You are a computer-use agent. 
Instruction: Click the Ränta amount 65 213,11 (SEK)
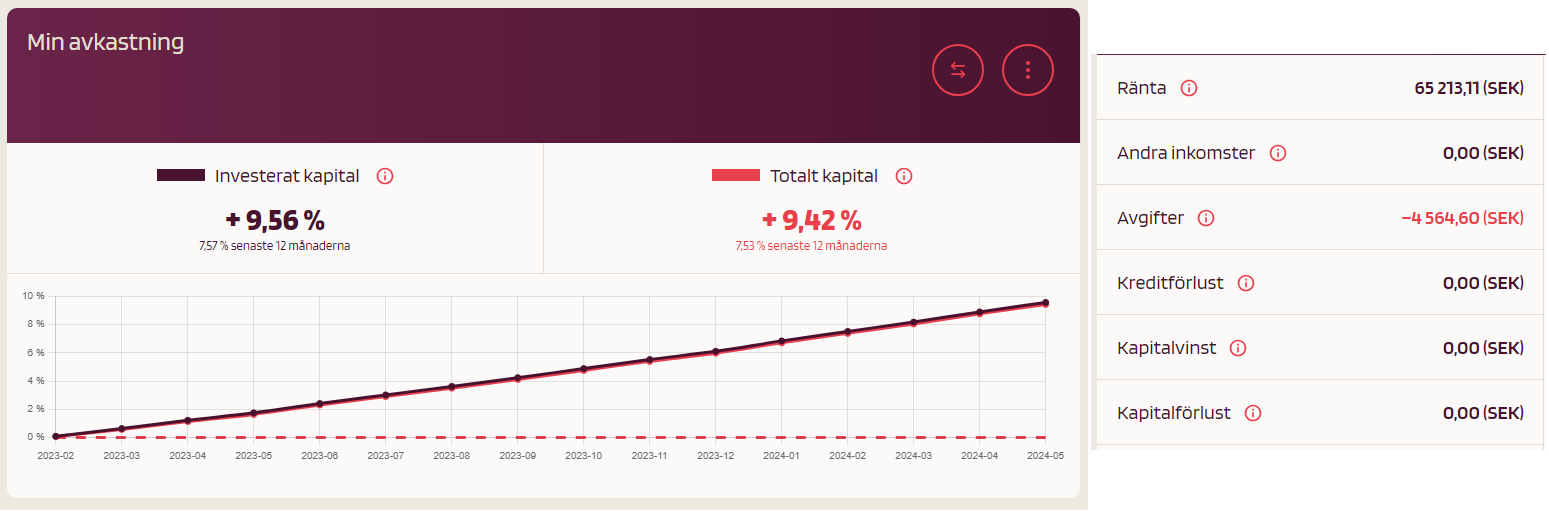pyautogui.click(x=1468, y=88)
